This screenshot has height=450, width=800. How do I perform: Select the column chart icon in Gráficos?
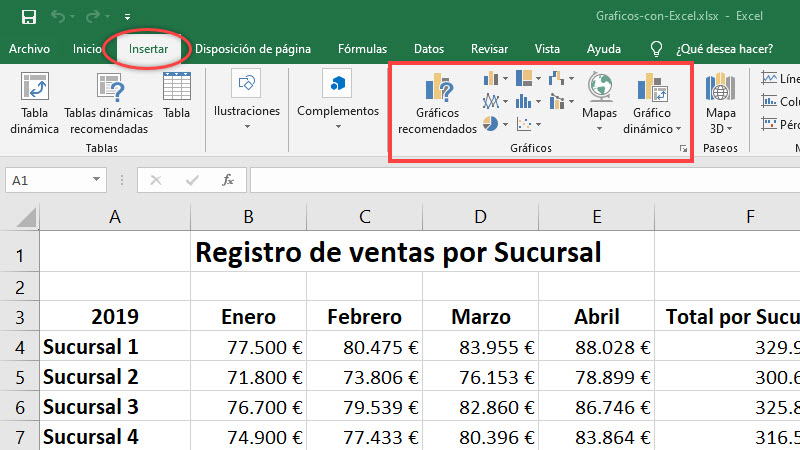[491, 78]
